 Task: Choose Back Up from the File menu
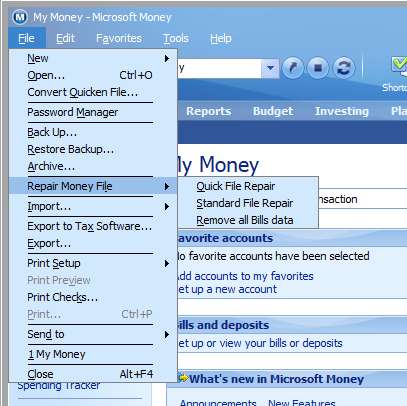52,132
